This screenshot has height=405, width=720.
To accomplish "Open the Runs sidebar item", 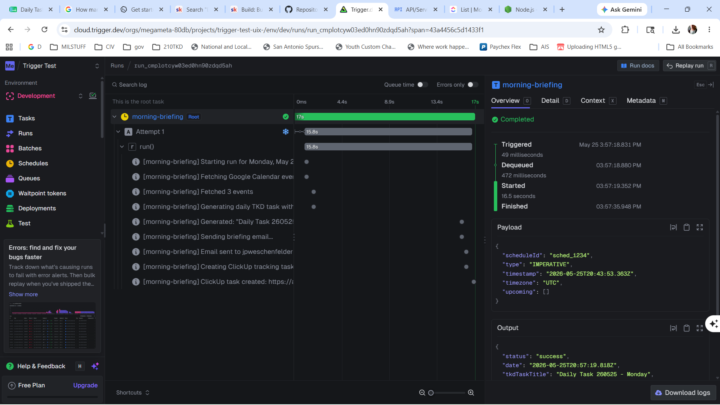I will click(x=25, y=133).
